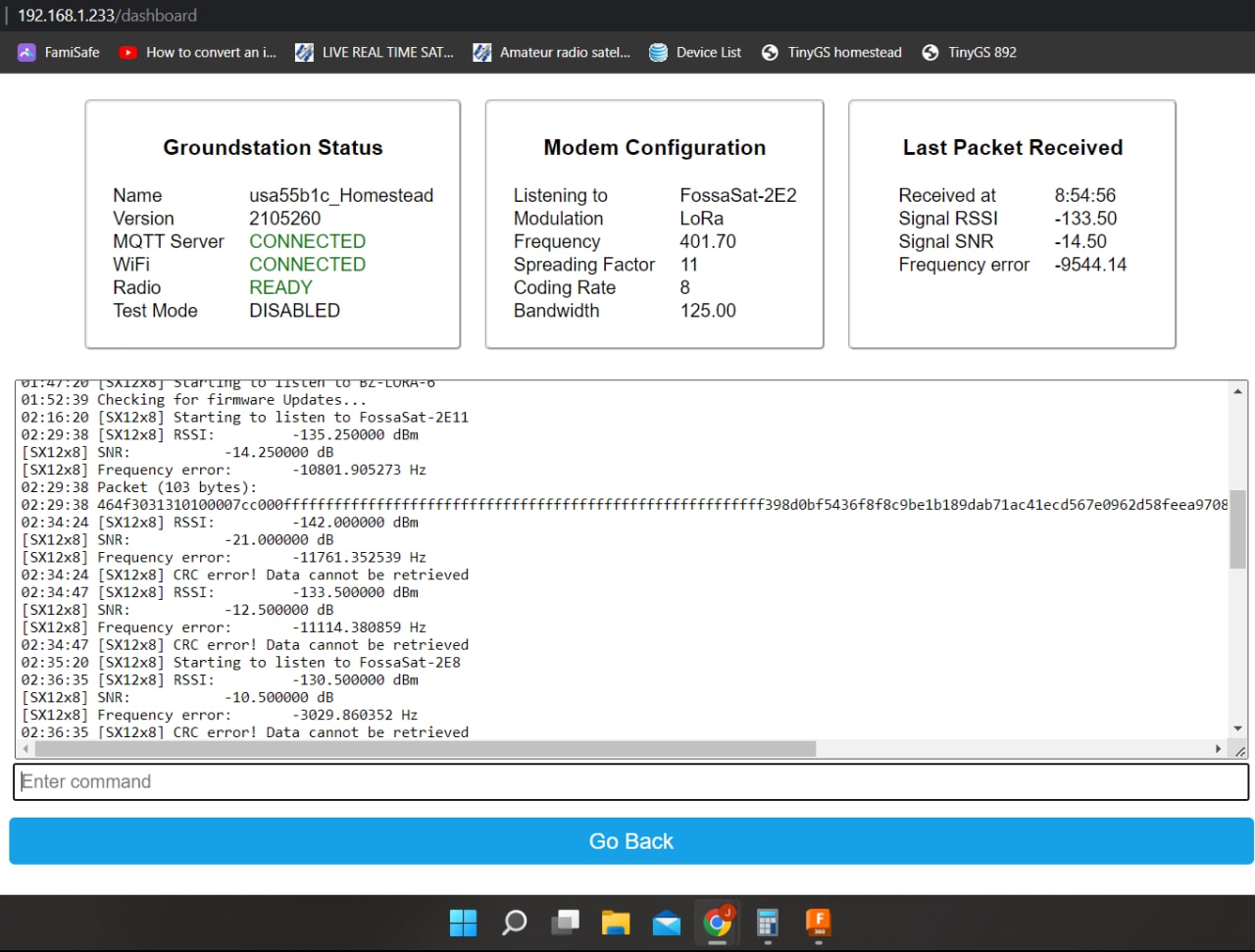Click the log's horizontal scroll right arrow

coord(1218,749)
